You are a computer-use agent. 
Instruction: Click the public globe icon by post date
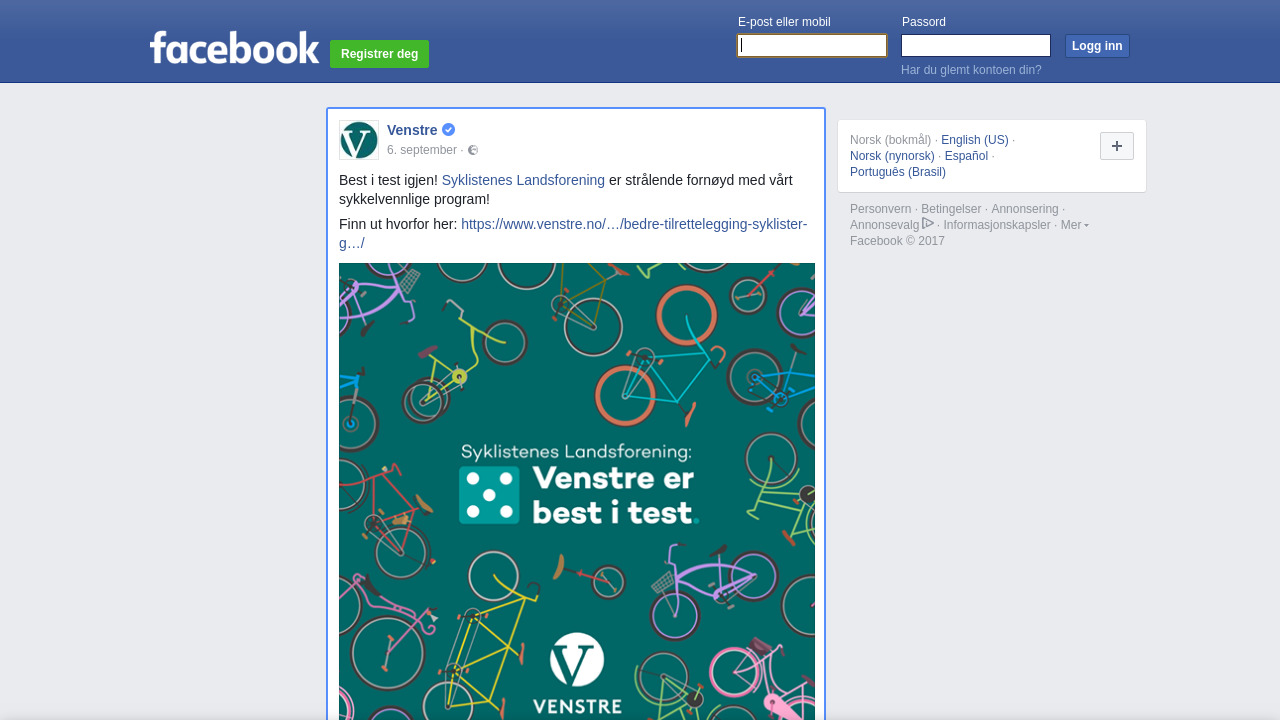(473, 150)
